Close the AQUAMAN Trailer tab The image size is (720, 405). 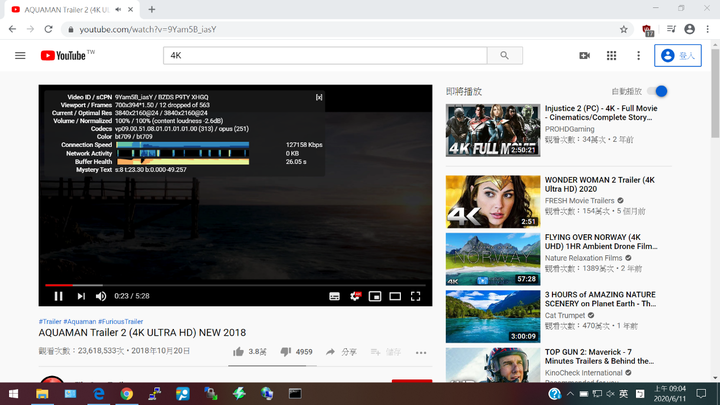coord(130,9)
